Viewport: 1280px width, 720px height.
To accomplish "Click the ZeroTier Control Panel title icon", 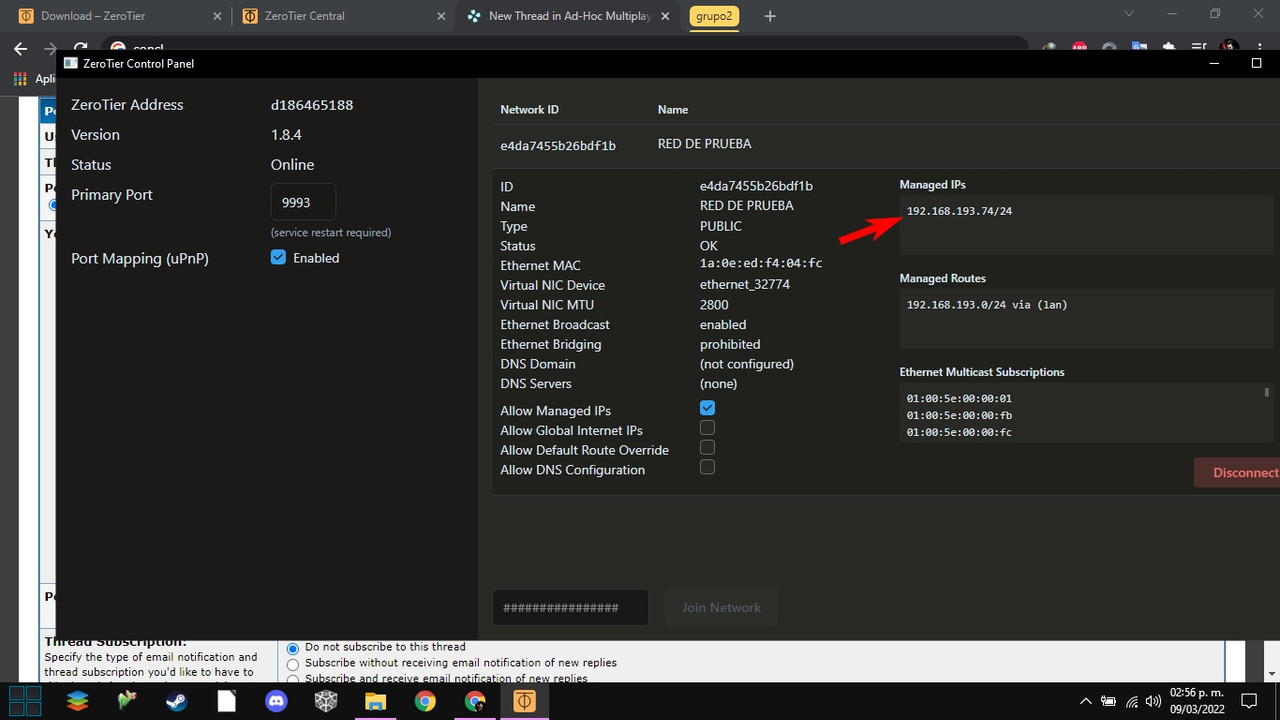I will pos(70,63).
